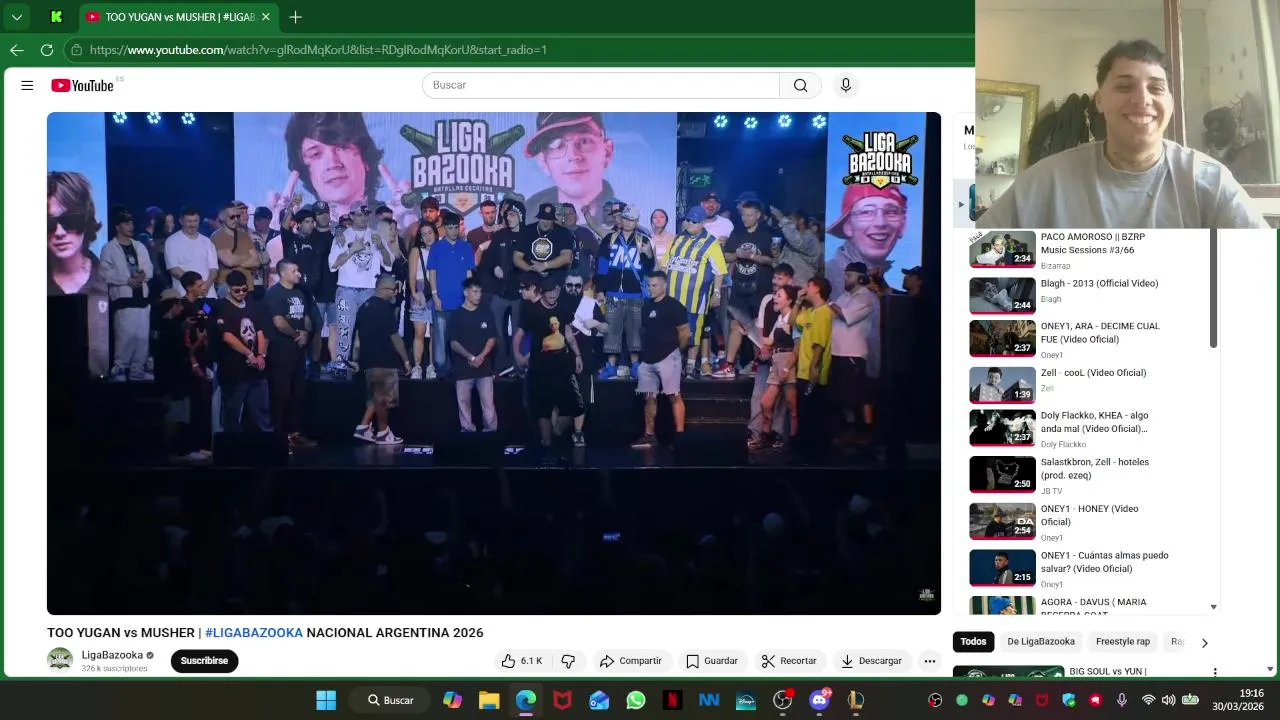
Task: Open a new browser tab with plus
Action: [295, 17]
